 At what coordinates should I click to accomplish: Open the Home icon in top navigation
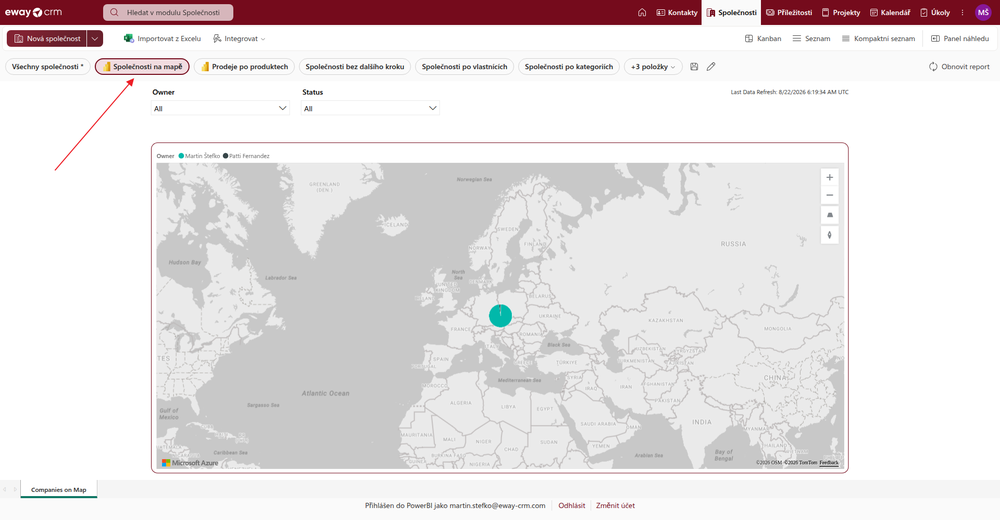[642, 12]
